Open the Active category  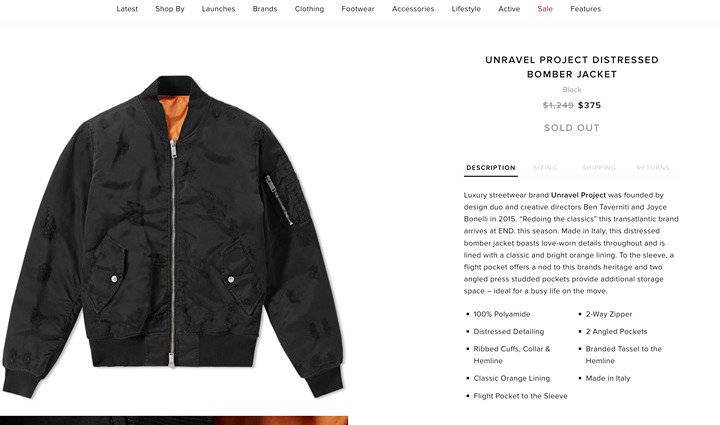coord(509,9)
